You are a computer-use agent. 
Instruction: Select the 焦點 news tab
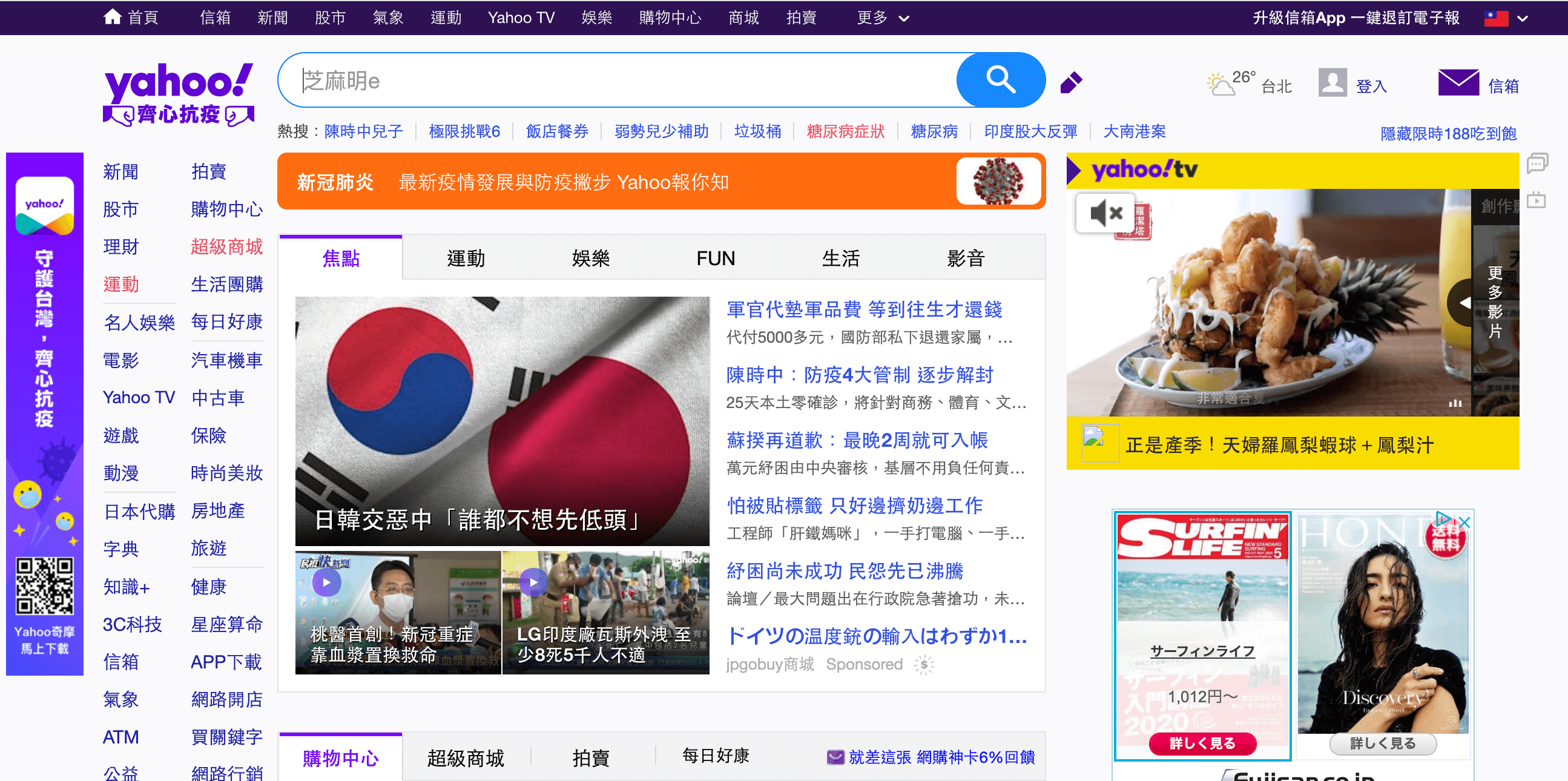pos(341,258)
